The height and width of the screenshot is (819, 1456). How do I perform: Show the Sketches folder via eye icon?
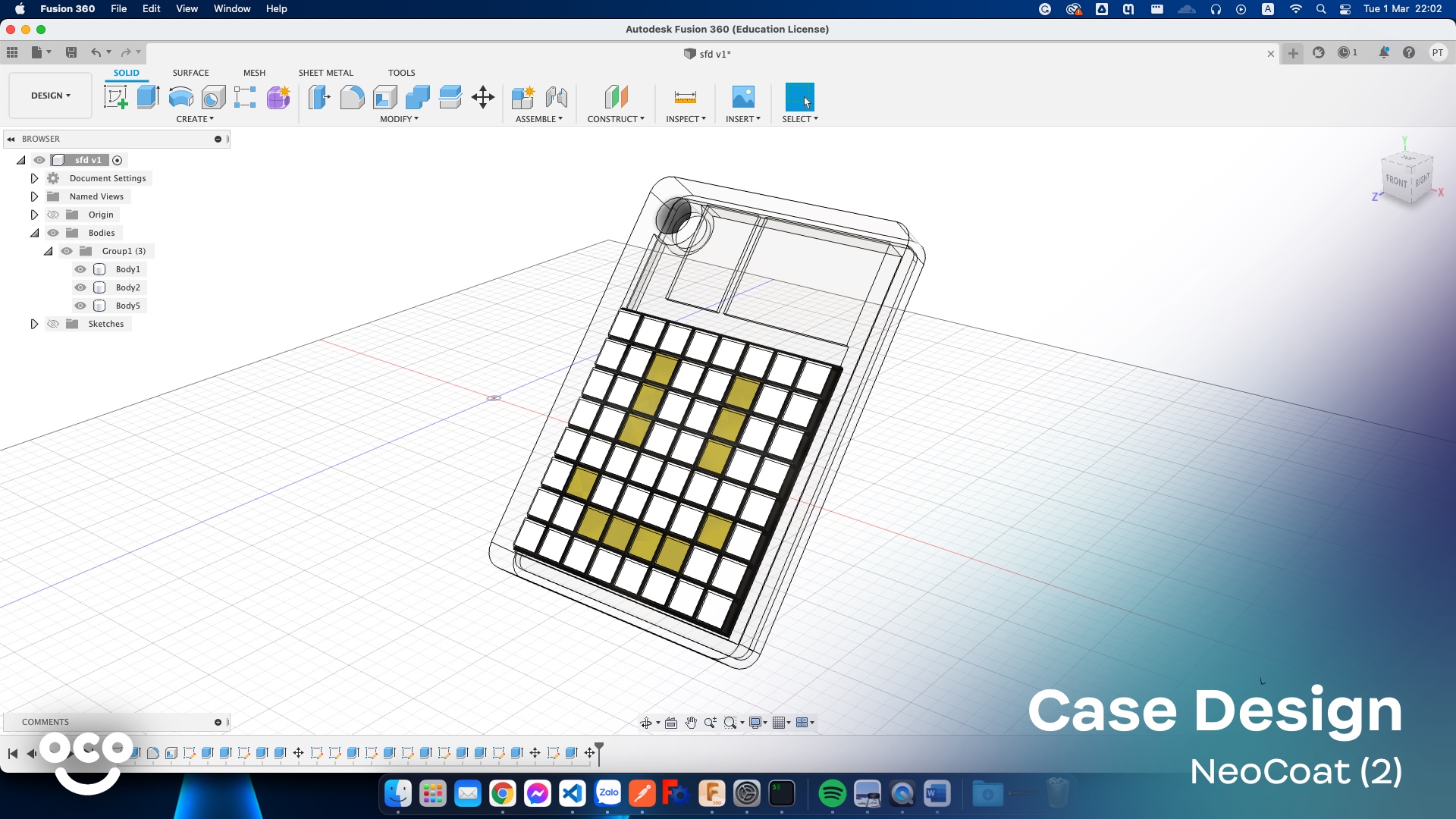tap(53, 324)
